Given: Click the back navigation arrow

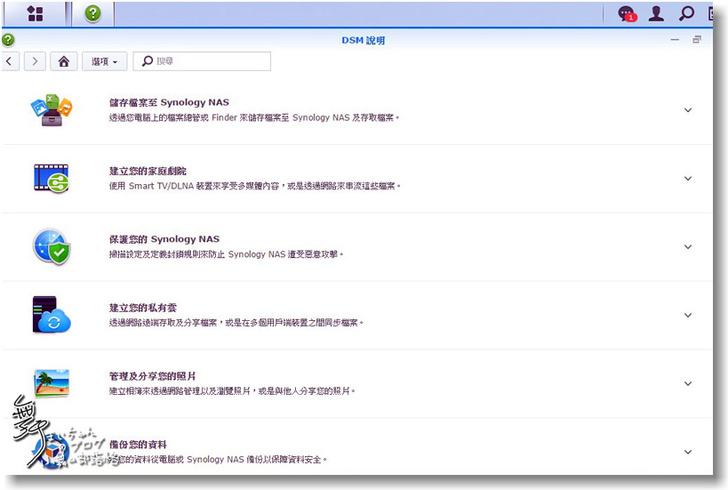Looking at the screenshot, I should [x=10, y=61].
